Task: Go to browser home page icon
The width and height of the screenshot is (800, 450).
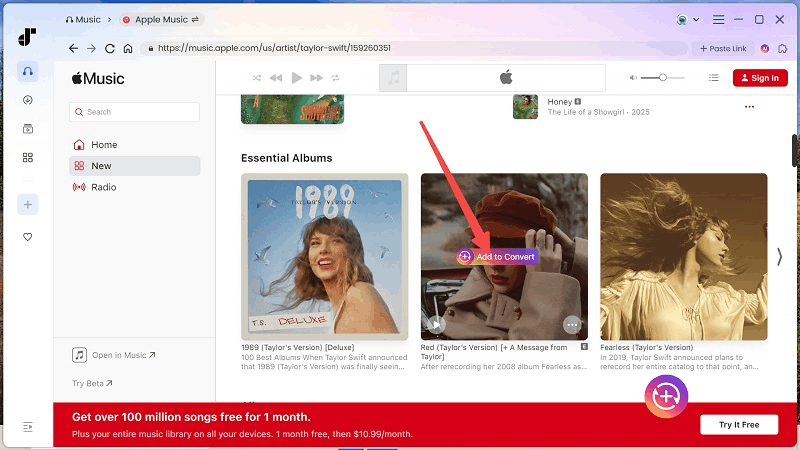Action: click(x=130, y=48)
